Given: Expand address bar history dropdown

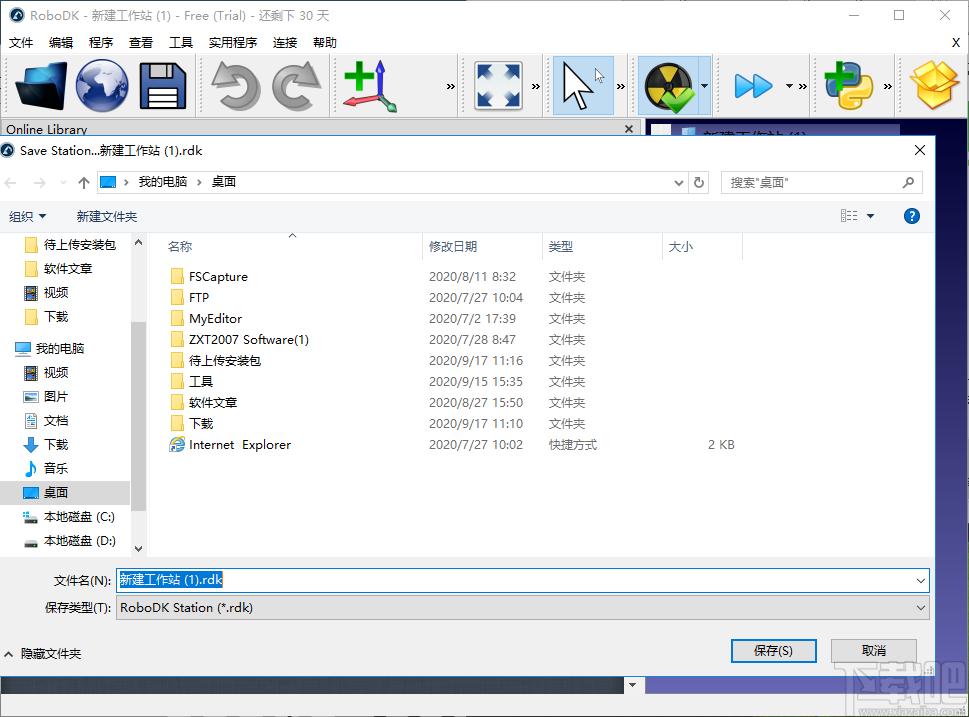Looking at the screenshot, I should click(679, 182).
